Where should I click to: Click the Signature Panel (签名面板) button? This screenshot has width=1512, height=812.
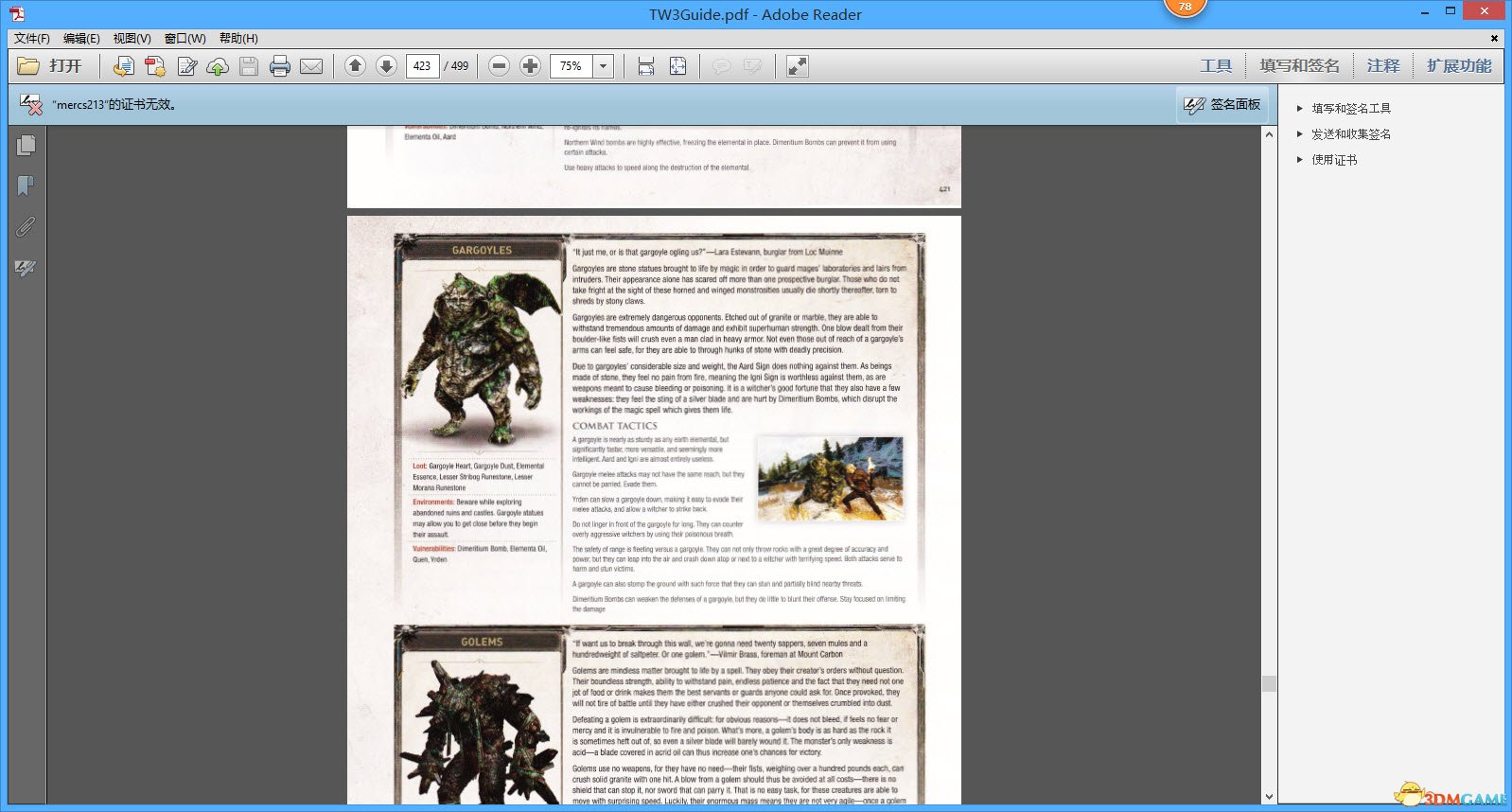[x=1222, y=105]
